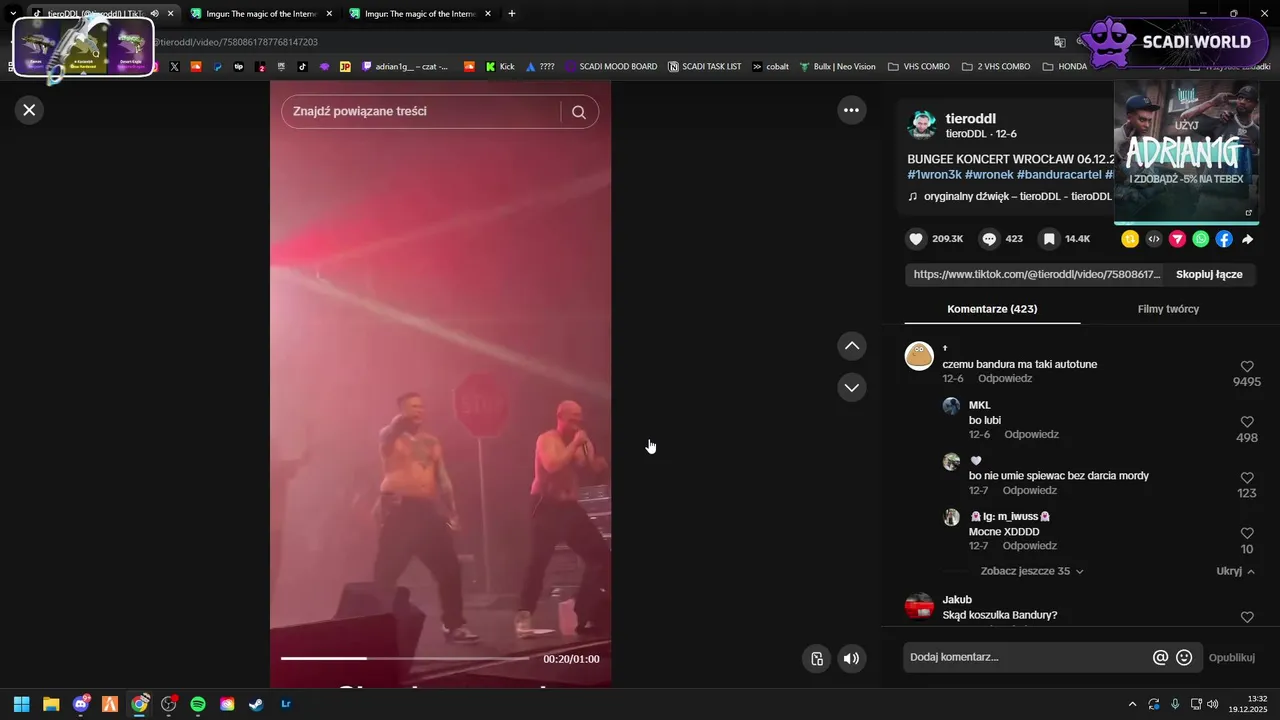Open the #banduracartel hashtag link
The width and height of the screenshot is (1280, 720).
[1059, 174]
